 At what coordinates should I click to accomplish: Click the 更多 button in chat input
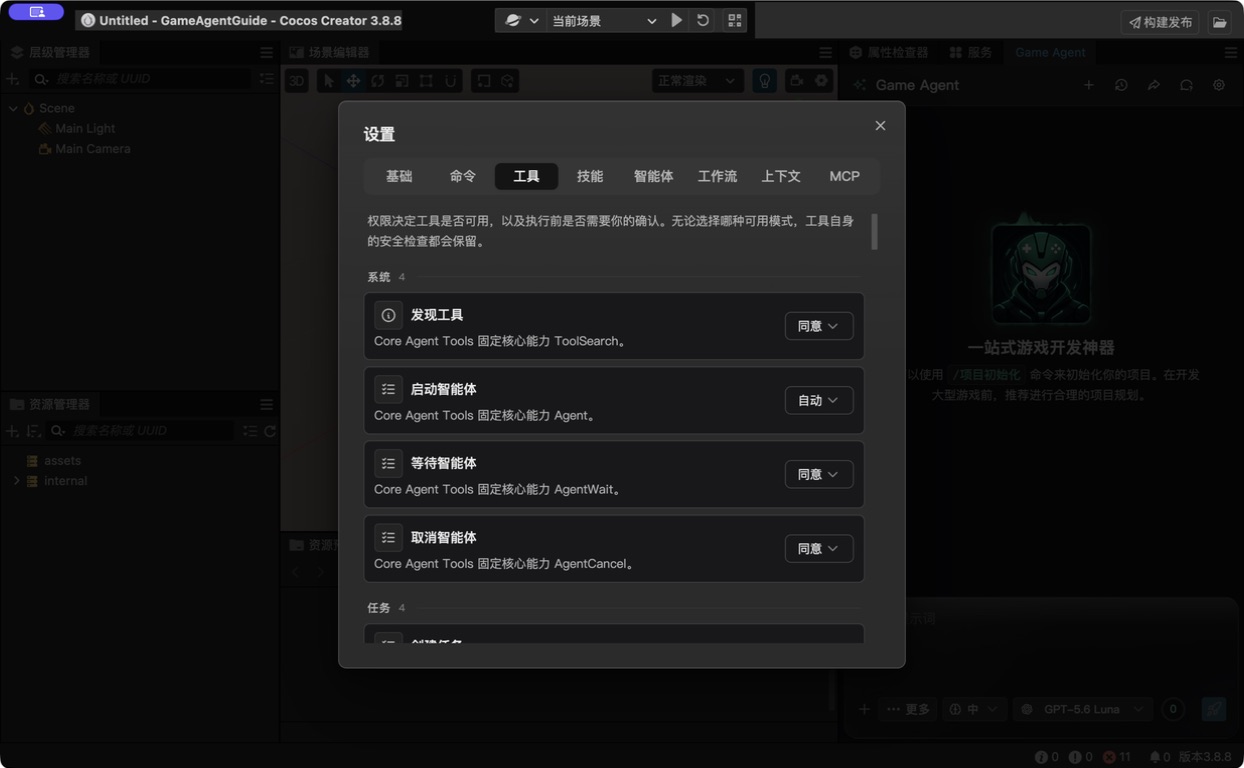pyautogui.click(x=908, y=709)
